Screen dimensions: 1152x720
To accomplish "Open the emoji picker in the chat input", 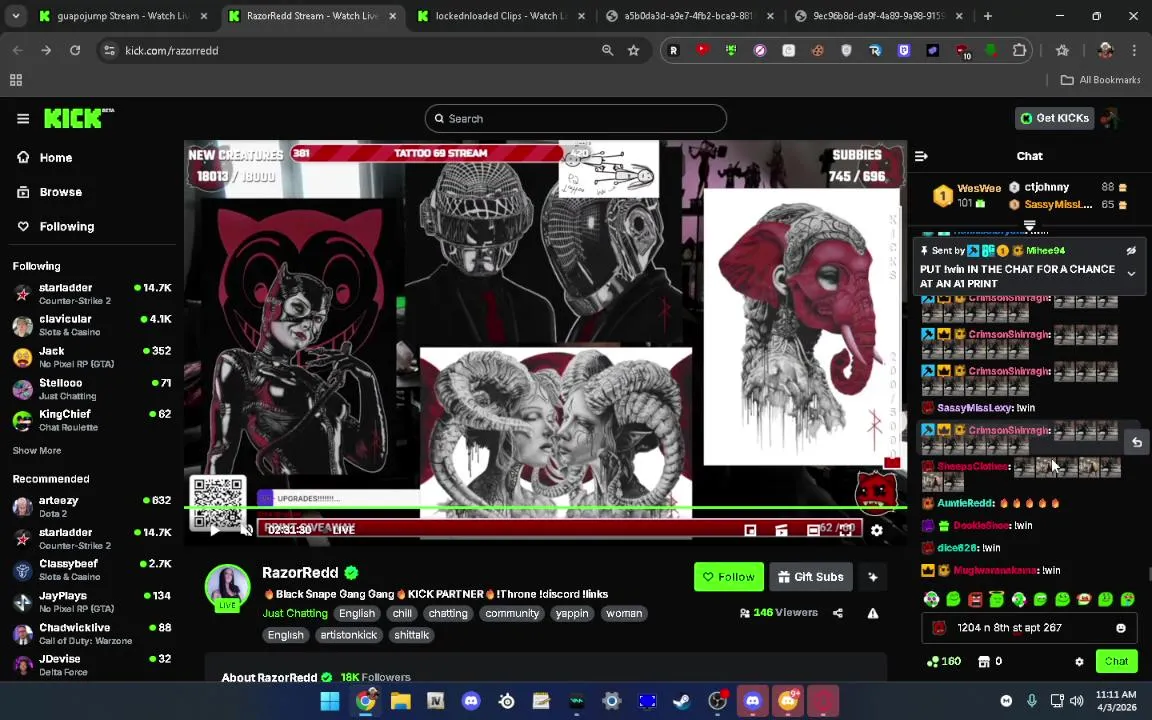I will [x=1121, y=627].
